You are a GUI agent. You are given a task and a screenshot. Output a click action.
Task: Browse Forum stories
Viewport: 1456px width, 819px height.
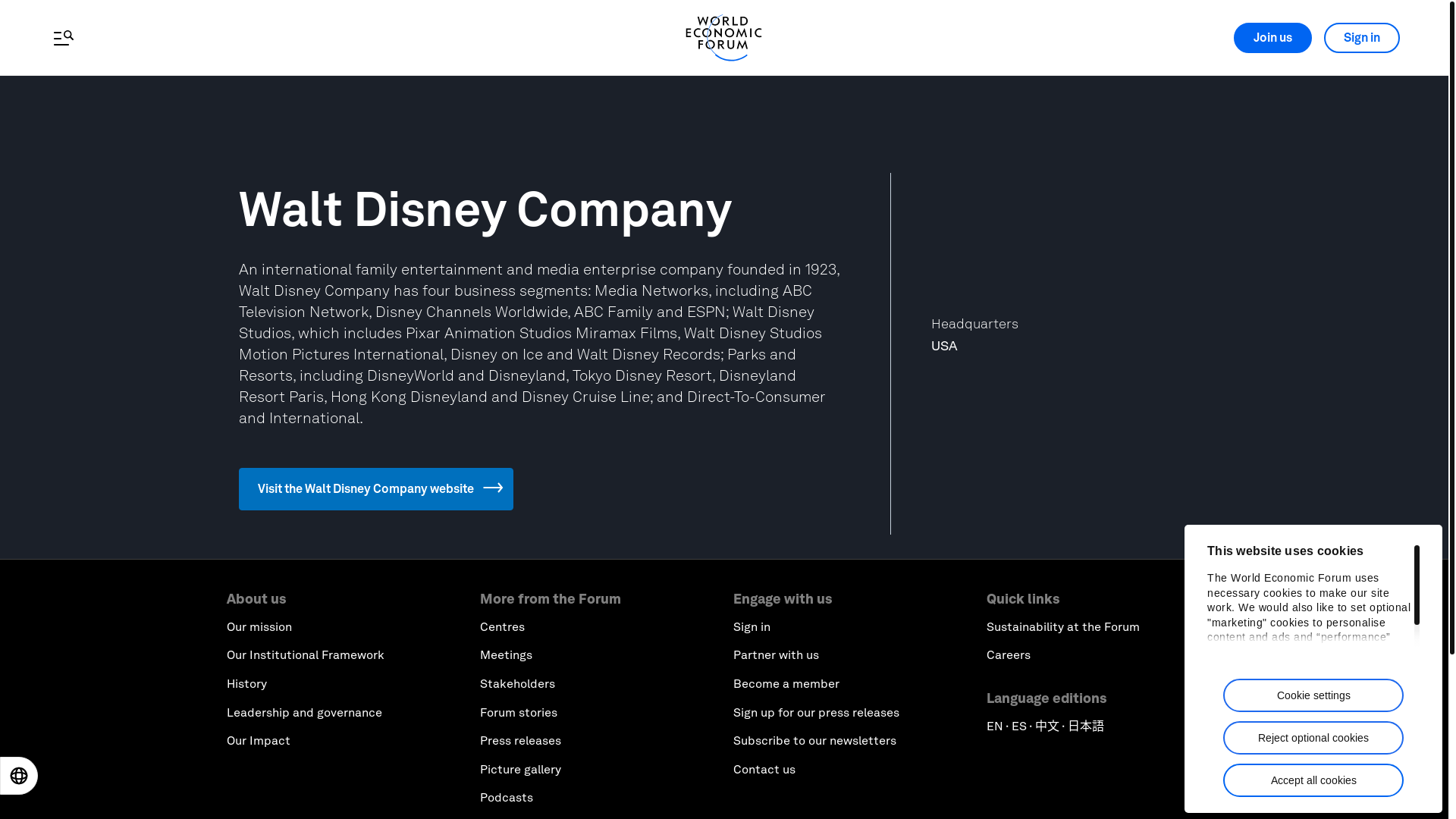[x=519, y=713]
